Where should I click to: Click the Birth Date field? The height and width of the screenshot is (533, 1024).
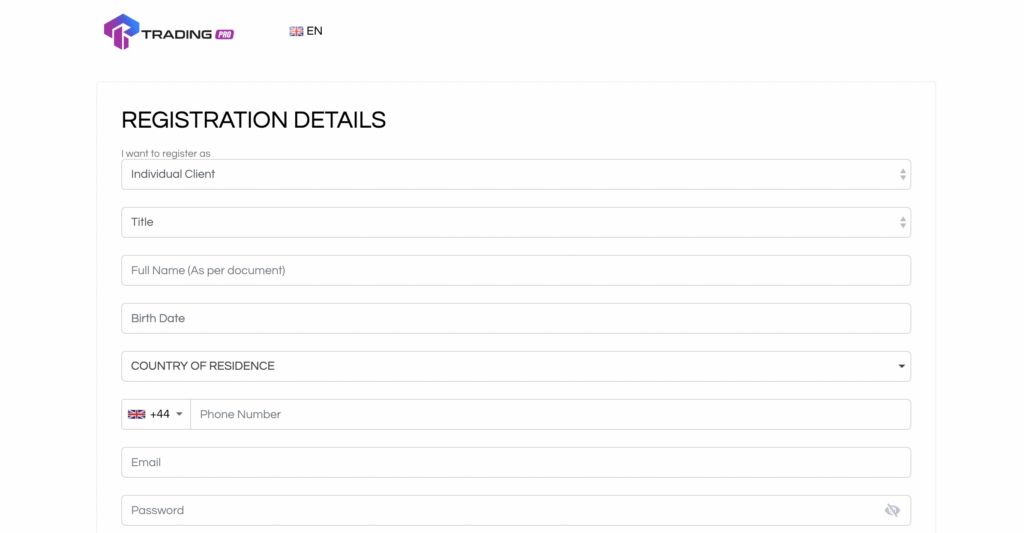point(515,318)
